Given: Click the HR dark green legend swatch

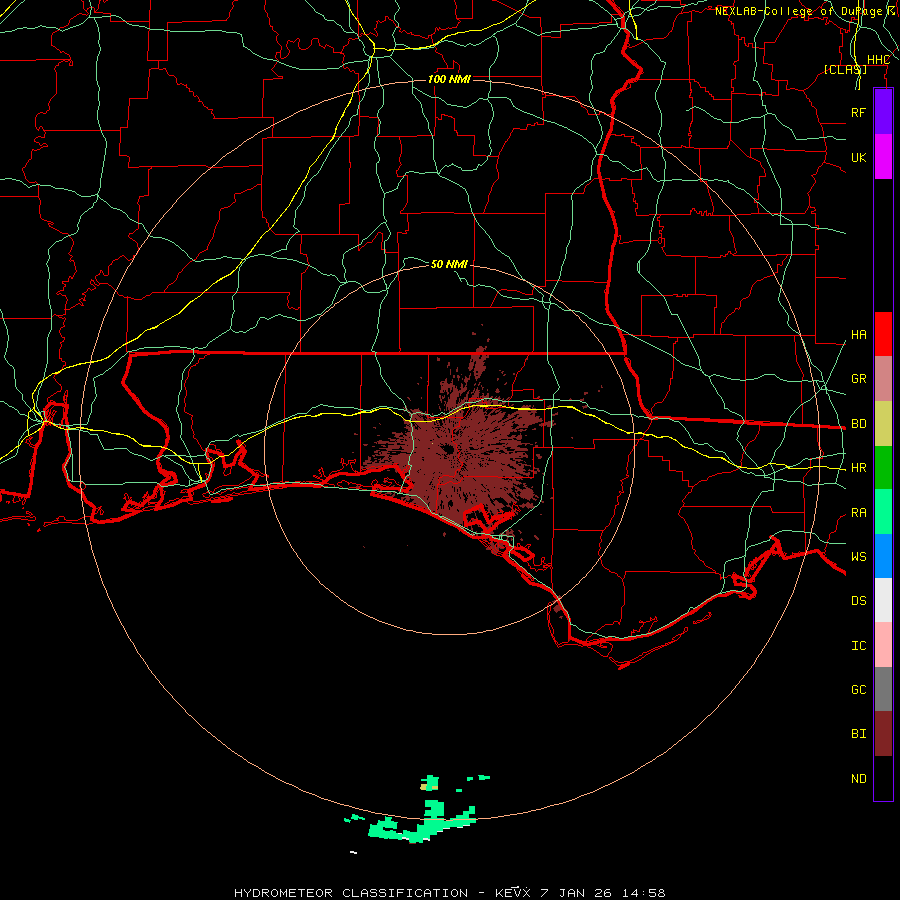Looking at the screenshot, I should point(883,468).
